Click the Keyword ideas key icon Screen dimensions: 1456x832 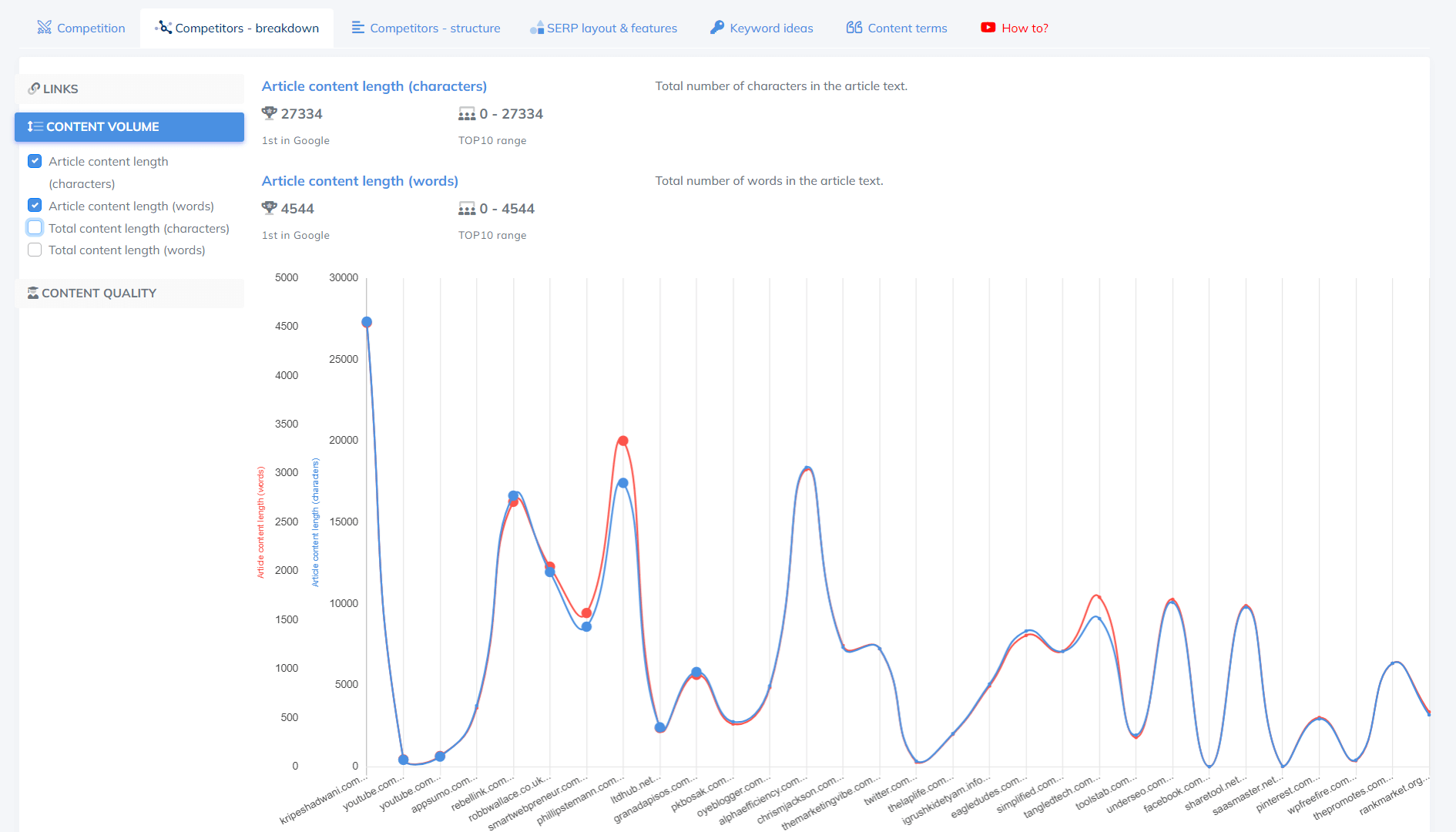click(x=717, y=28)
